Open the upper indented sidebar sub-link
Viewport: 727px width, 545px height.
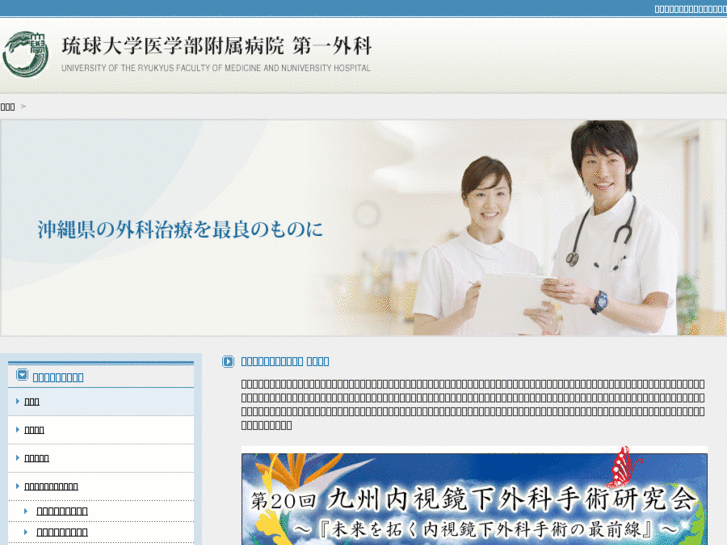point(62,511)
